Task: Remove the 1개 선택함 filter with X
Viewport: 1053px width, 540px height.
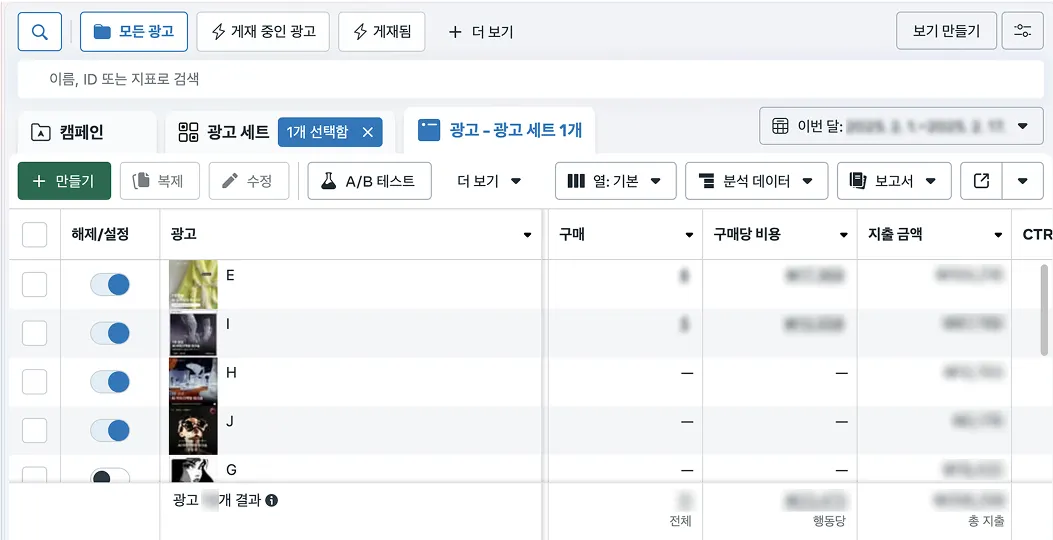Action: pyautogui.click(x=367, y=132)
